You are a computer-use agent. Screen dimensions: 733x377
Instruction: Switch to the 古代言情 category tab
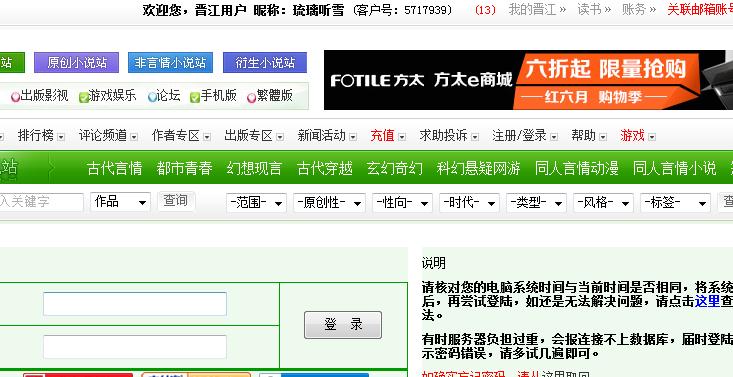click(115, 168)
